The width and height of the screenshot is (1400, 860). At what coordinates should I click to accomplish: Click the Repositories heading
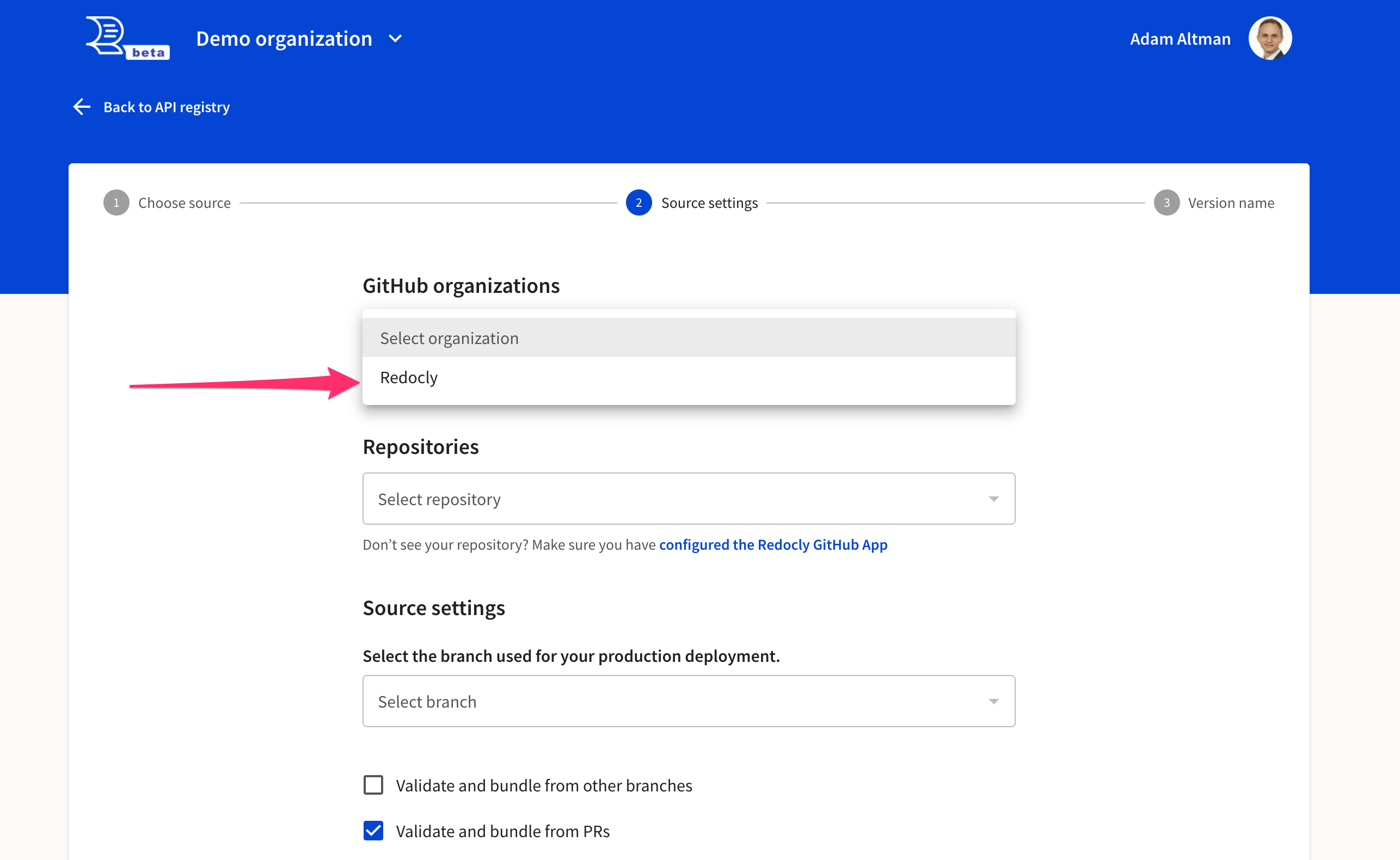pos(420,446)
